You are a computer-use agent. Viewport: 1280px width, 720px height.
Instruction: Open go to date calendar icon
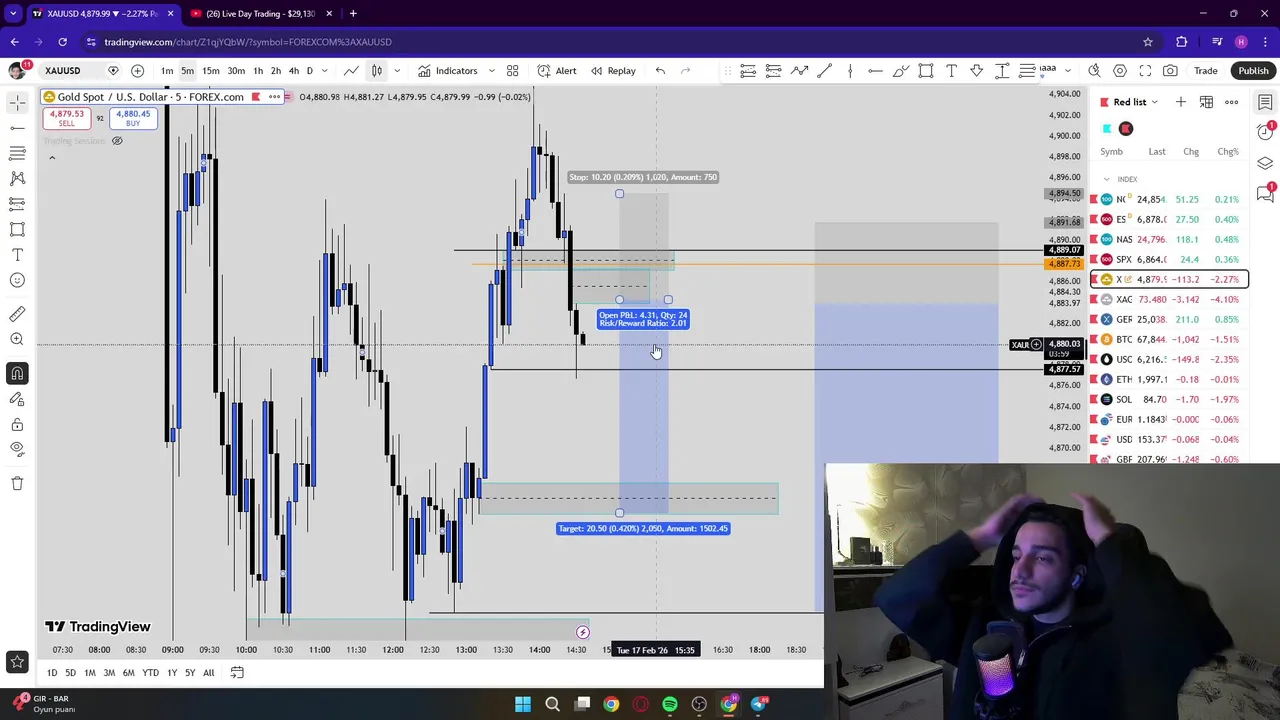[237, 673]
